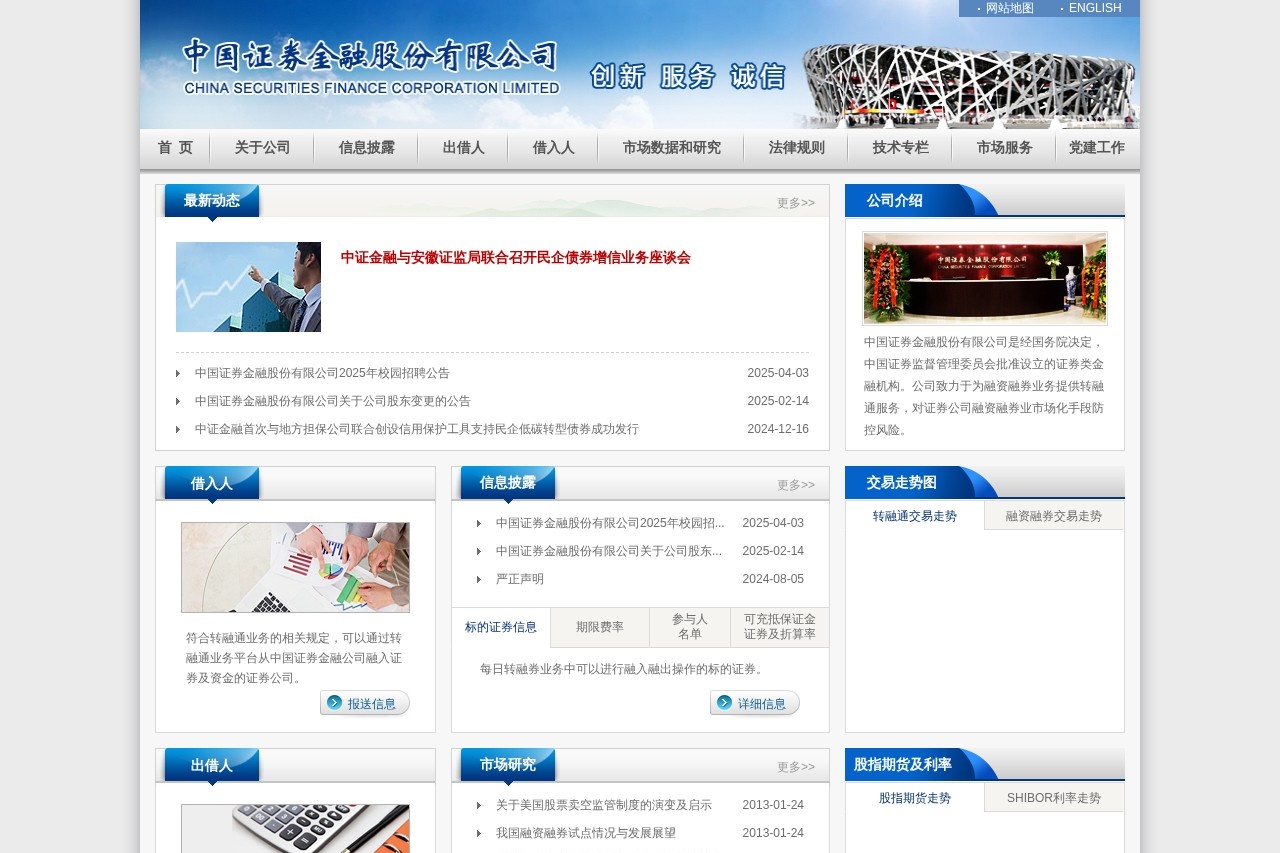Open the 2025年校园招聘公告 item in 最新动态
This screenshot has width=1280, height=853.
(322, 373)
